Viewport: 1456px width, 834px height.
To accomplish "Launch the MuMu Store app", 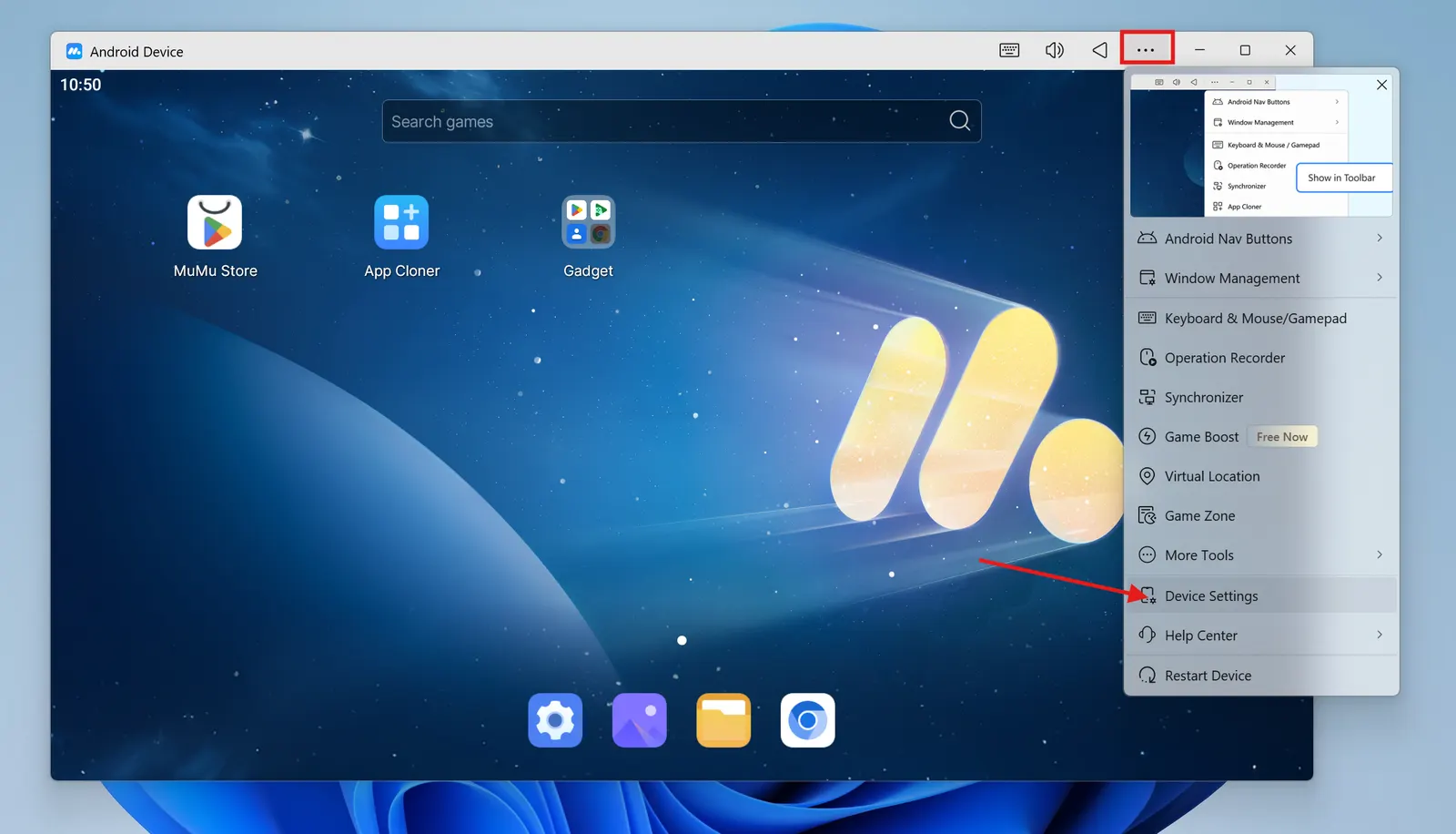I will click(215, 222).
